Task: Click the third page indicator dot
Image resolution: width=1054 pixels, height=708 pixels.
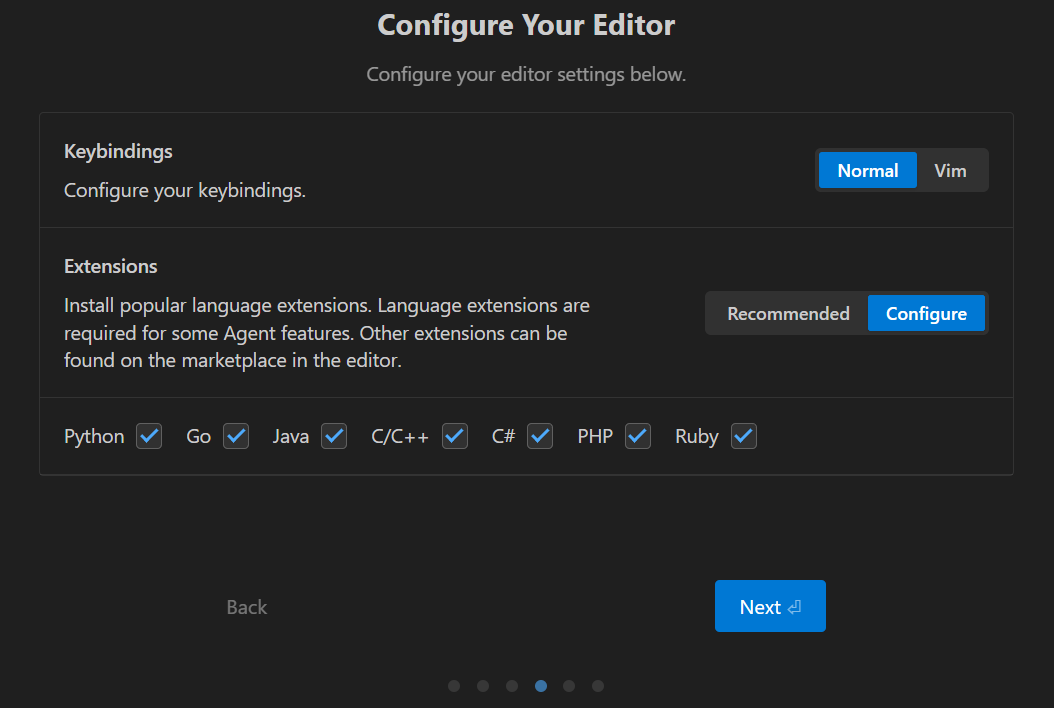Action: 512,686
